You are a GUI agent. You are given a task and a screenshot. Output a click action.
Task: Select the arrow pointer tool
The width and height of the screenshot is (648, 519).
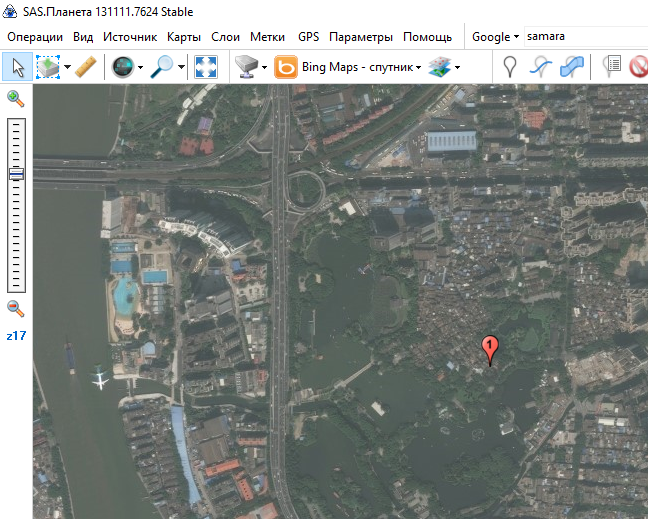pos(17,67)
